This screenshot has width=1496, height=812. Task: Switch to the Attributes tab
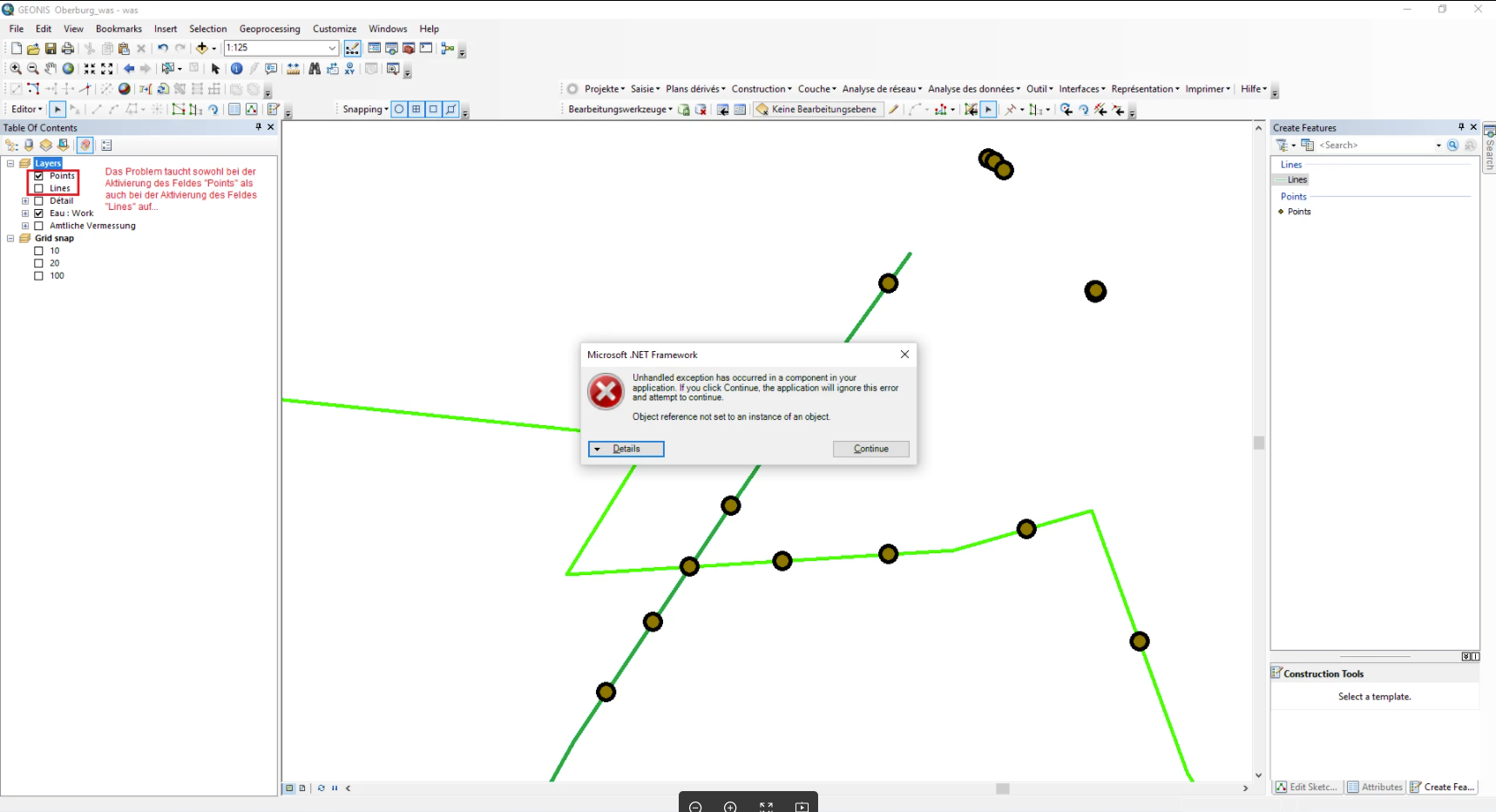(x=1375, y=787)
